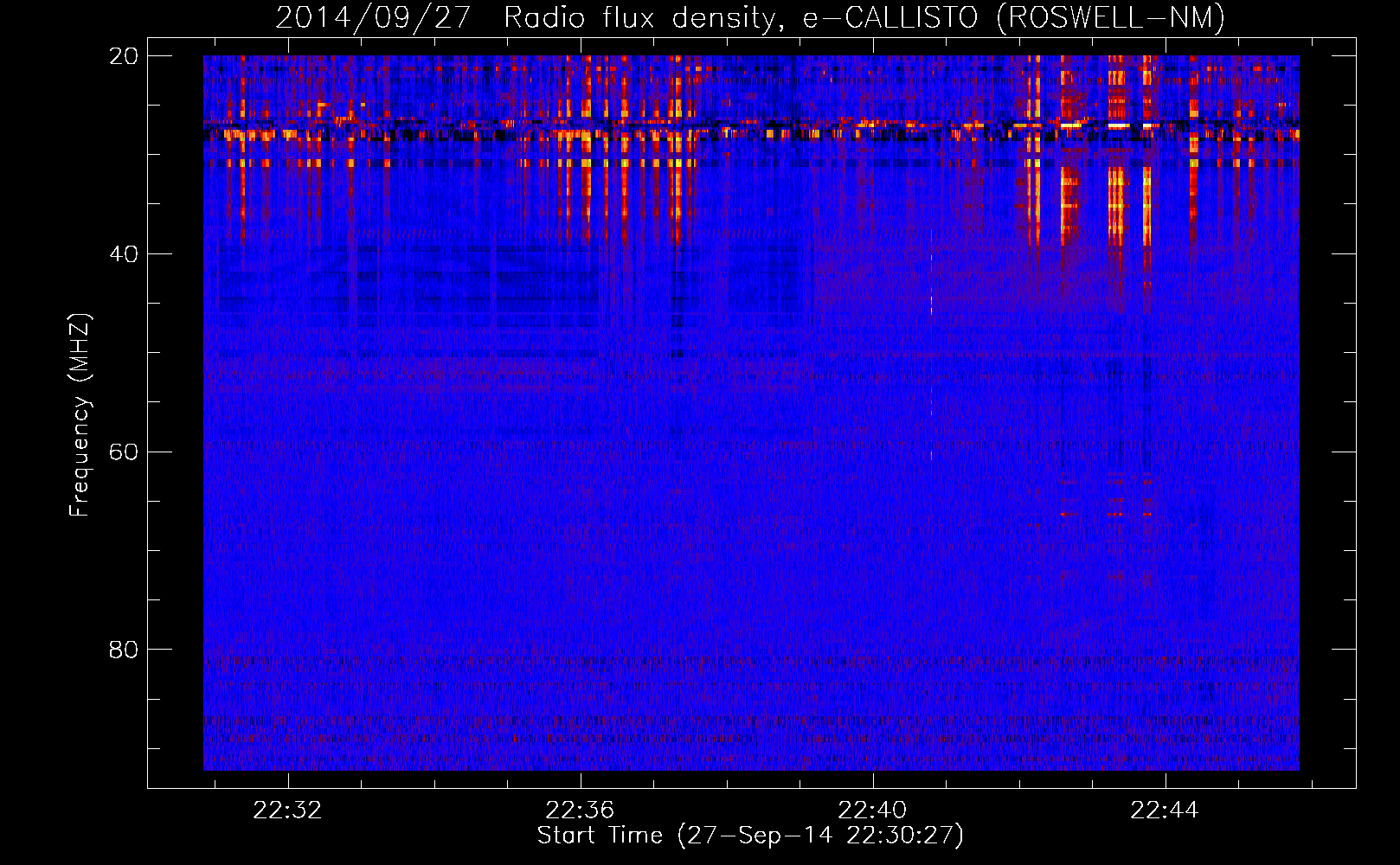Screen dimensions: 1400x865
Task: Click the frequency tick label '80'
Action: click(x=123, y=650)
